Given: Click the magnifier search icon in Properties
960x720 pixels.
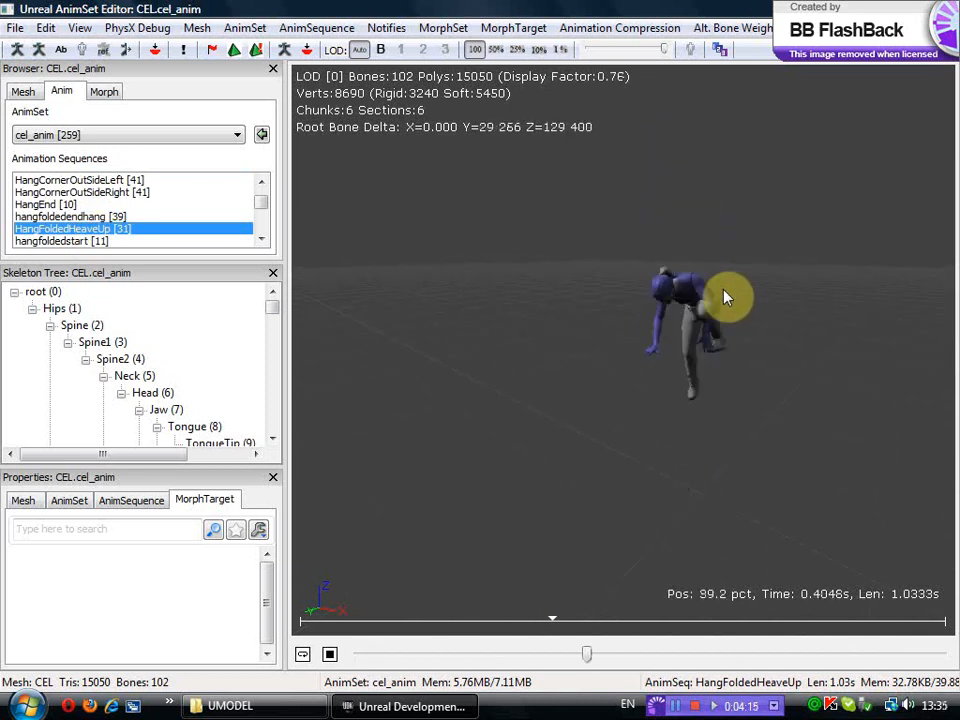Looking at the screenshot, I should pos(213,530).
